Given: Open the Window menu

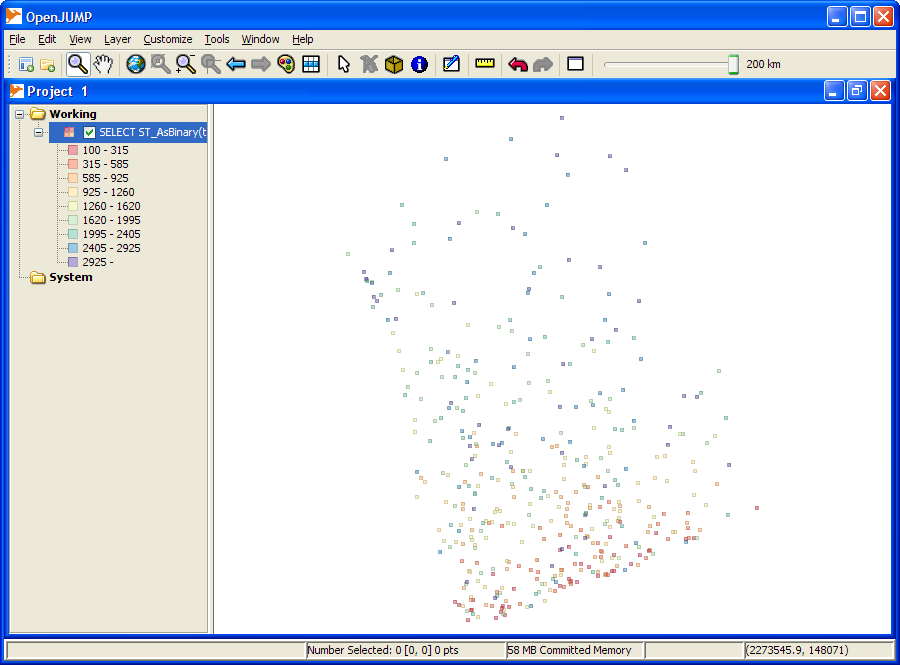Looking at the screenshot, I should (x=261, y=39).
